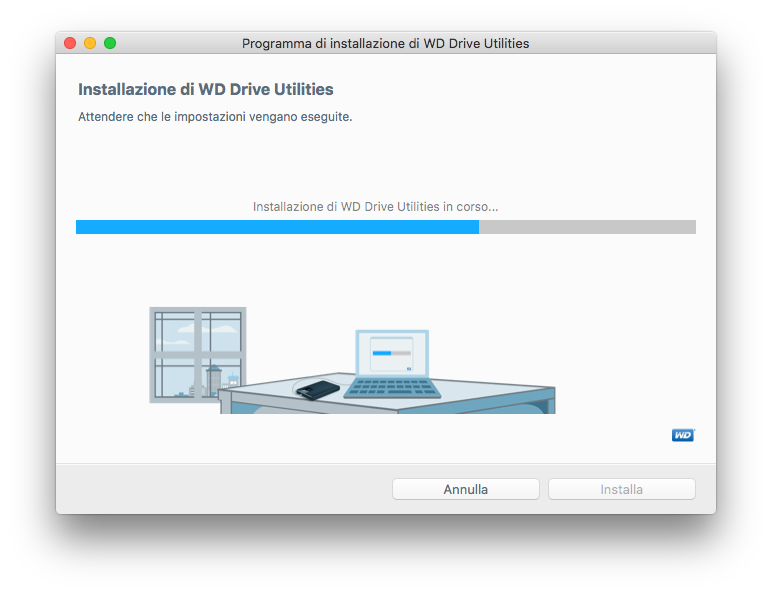Image resolution: width=772 pixels, height=594 pixels.
Task: Click the heading "Installazione di WD Drive Utilities"
Action: [206, 89]
